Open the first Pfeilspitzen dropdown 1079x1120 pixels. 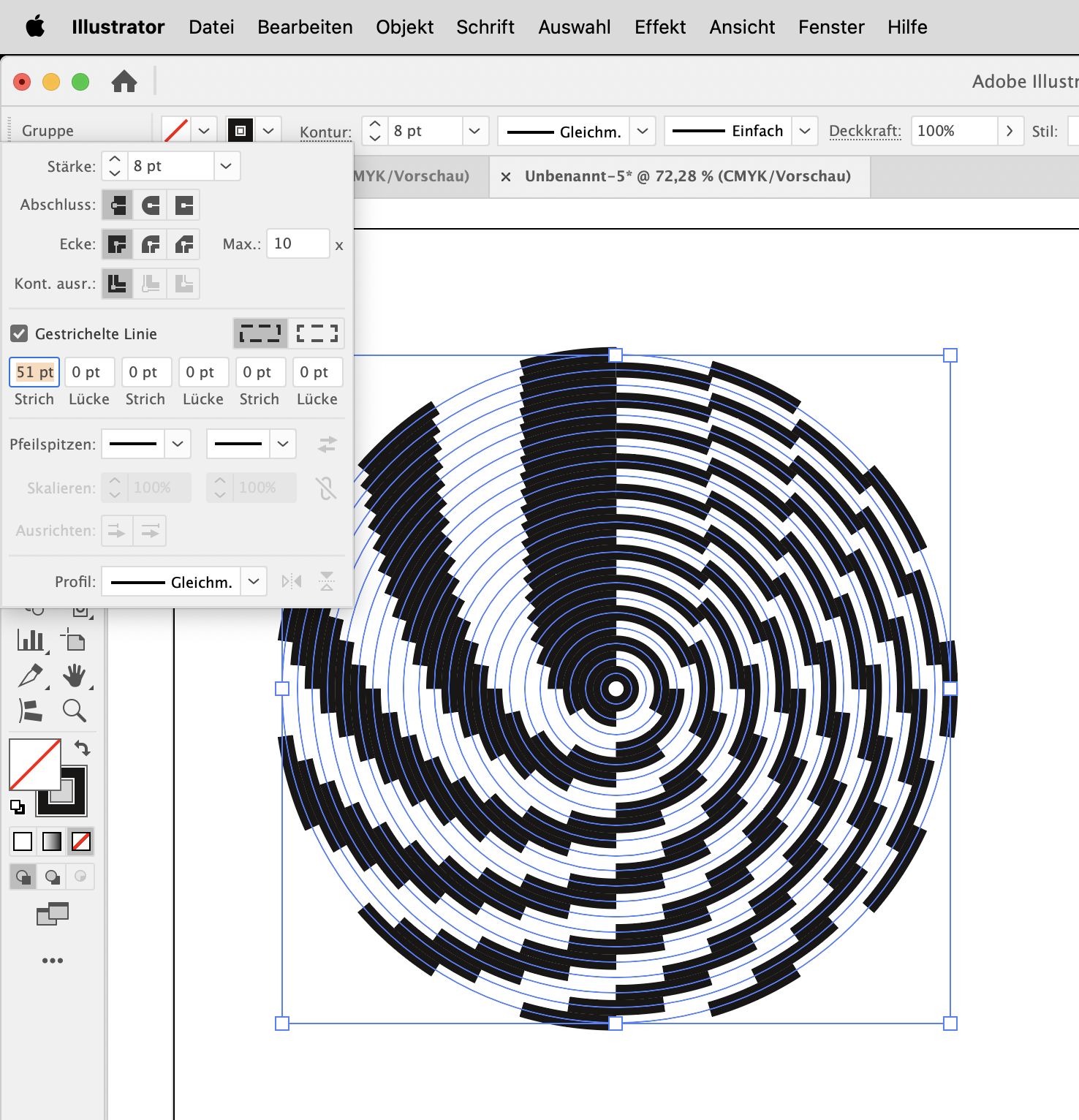[x=178, y=444]
